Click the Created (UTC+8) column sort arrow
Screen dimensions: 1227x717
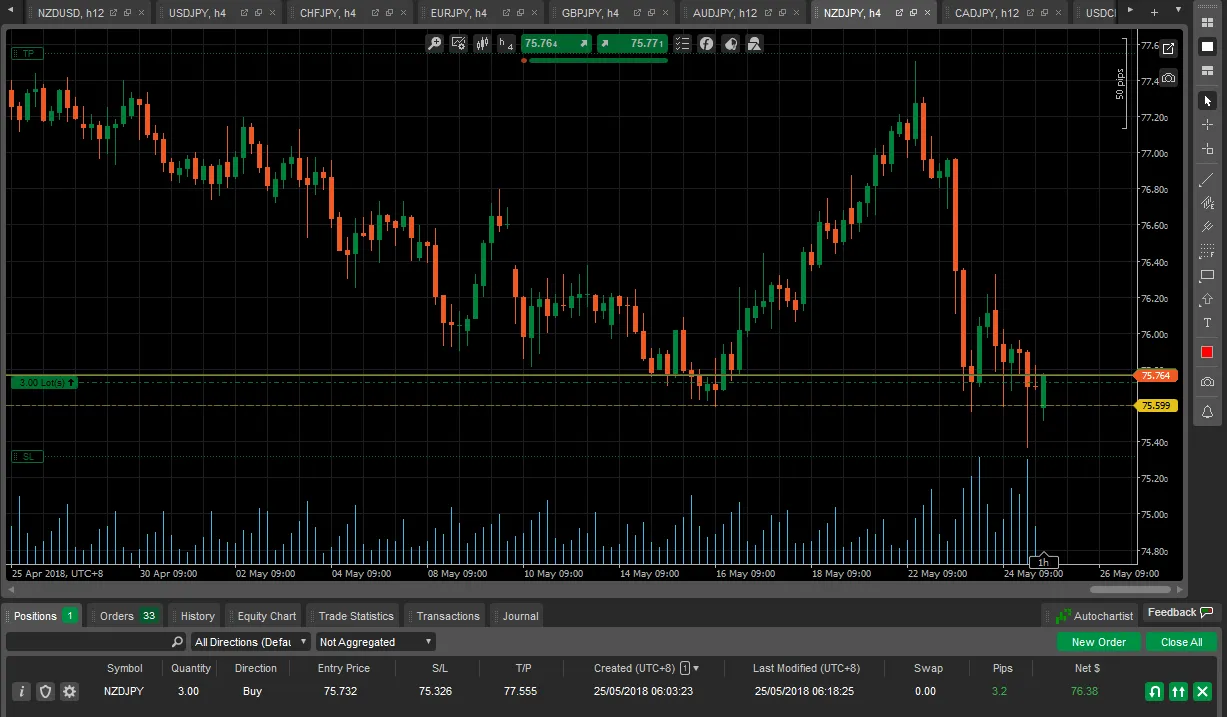click(697, 668)
